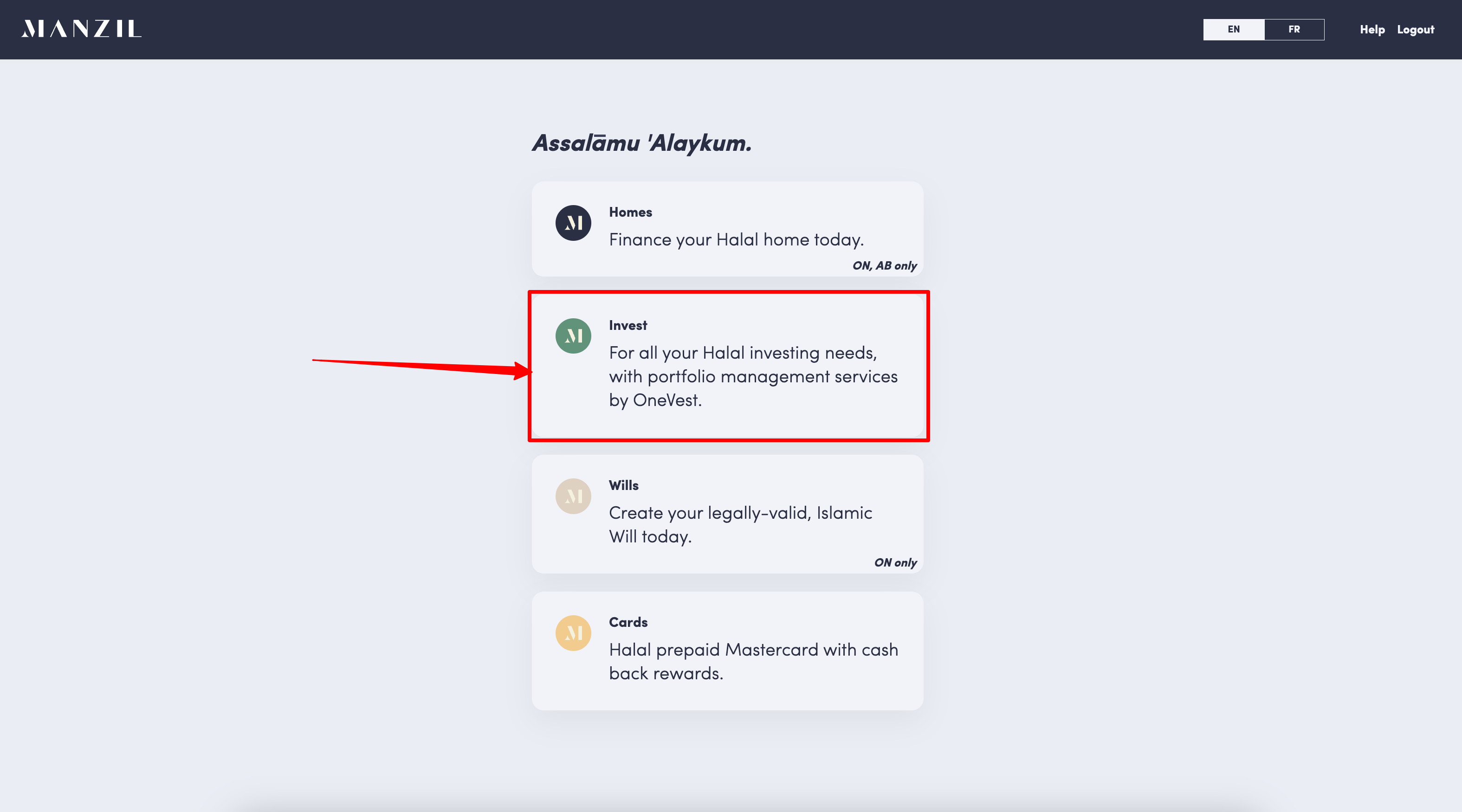
Task: Click the green Invest icon
Action: 573,336
